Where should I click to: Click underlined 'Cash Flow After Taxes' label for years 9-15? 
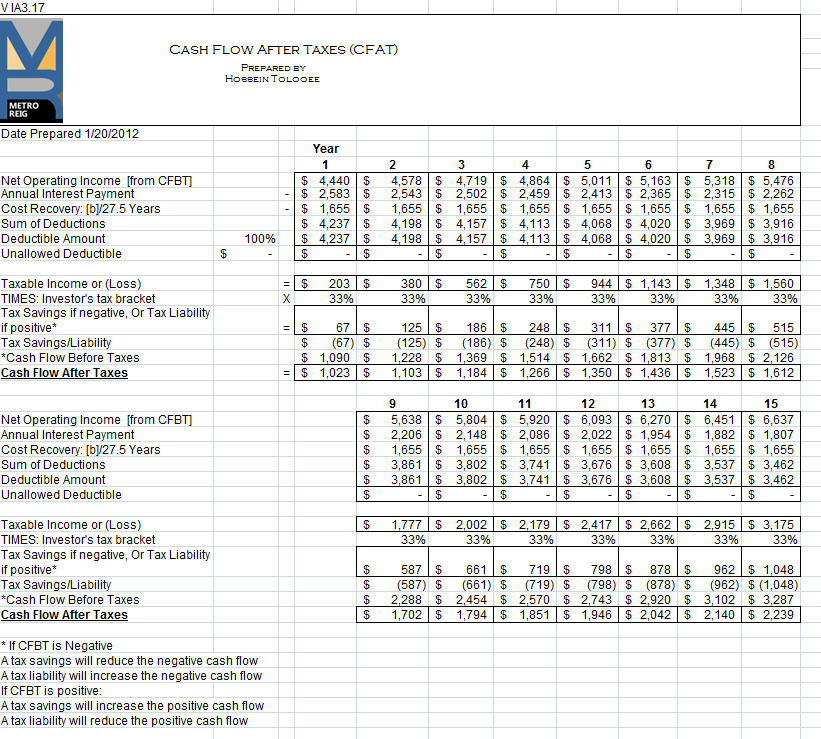[x=64, y=615]
